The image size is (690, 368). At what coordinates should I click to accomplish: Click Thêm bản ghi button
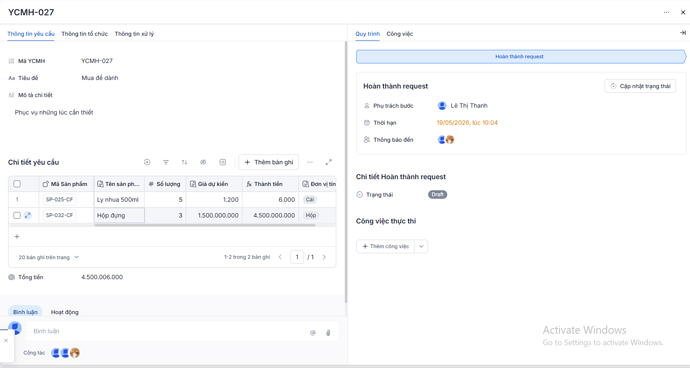point(269,162)
